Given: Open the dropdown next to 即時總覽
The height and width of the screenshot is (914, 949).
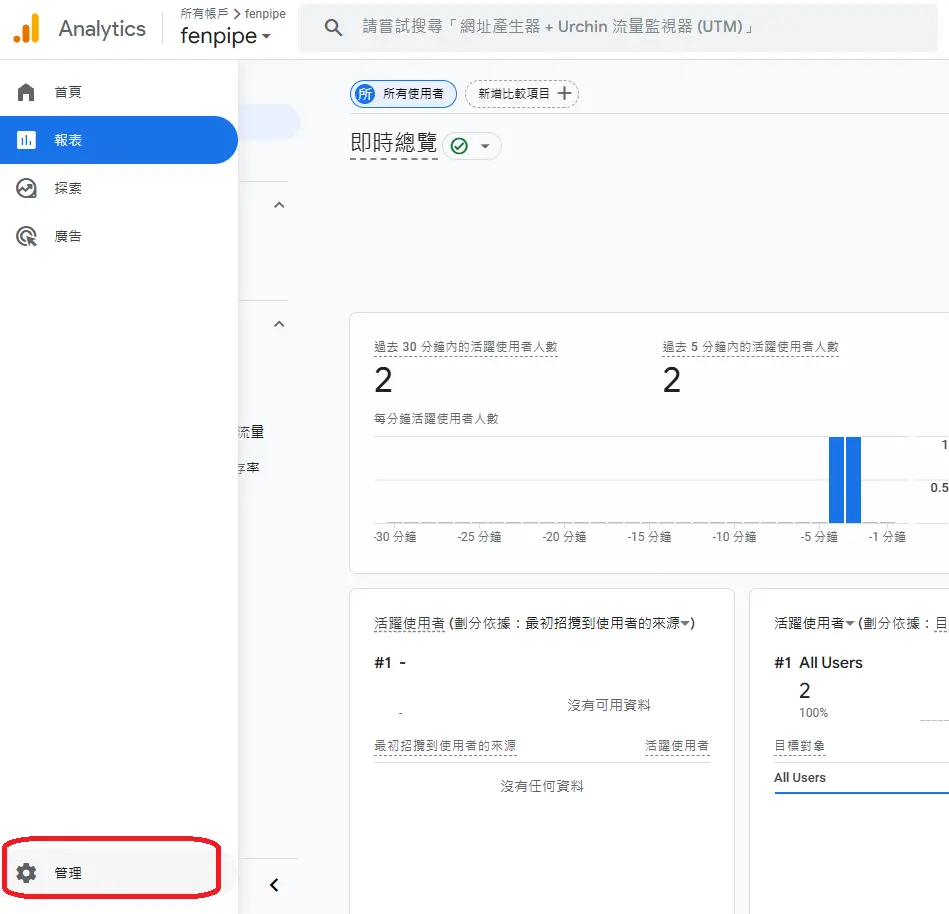Looking at the screenshot, I should tap(487, 145).
